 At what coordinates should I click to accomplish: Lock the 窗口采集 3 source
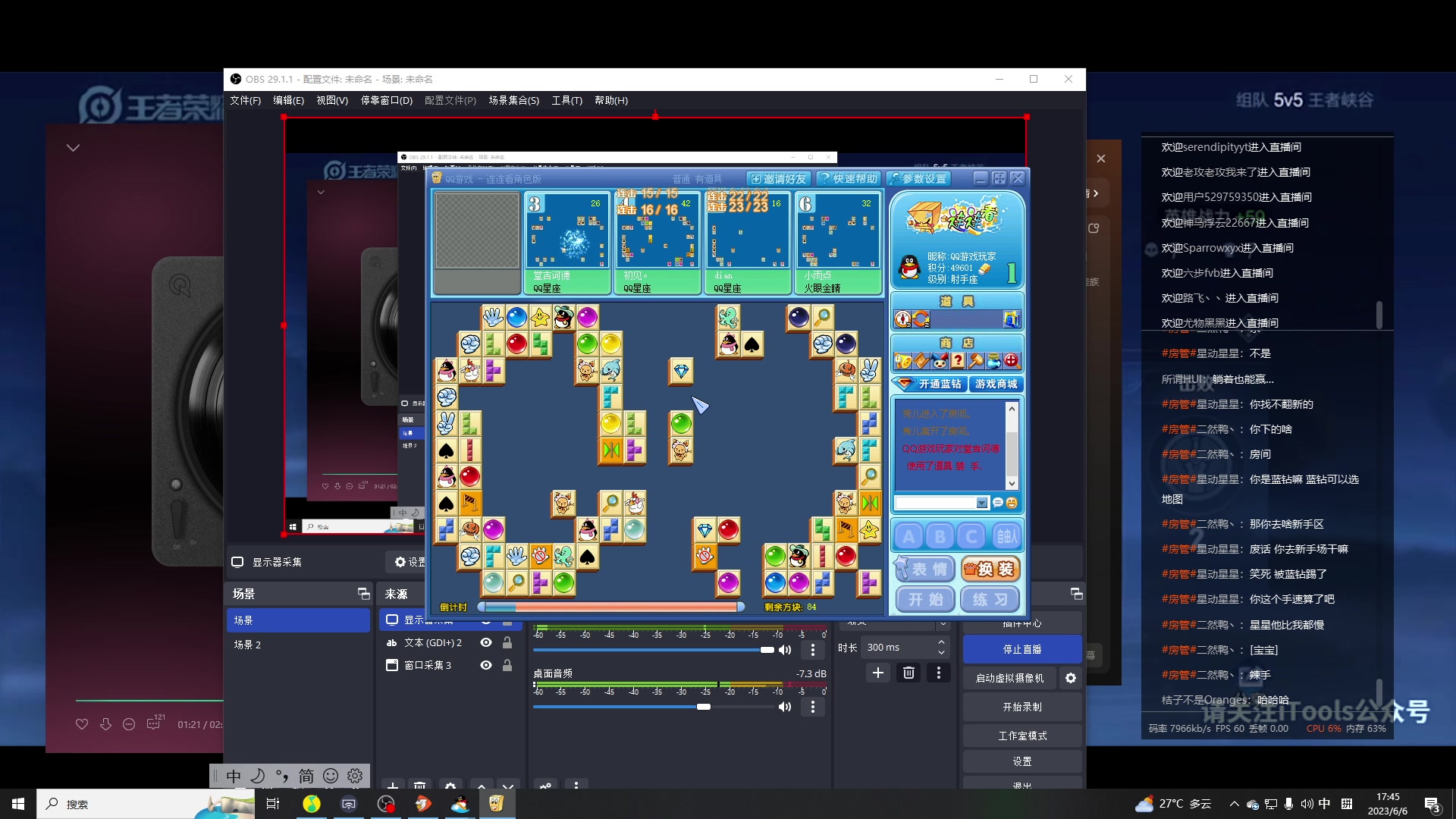click(507, 665)
